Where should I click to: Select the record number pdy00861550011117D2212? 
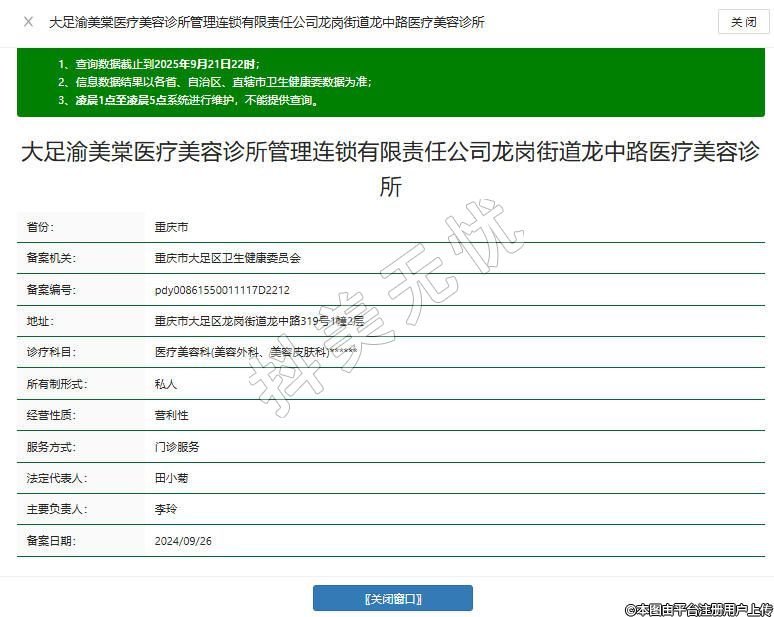tap(222, 290)
